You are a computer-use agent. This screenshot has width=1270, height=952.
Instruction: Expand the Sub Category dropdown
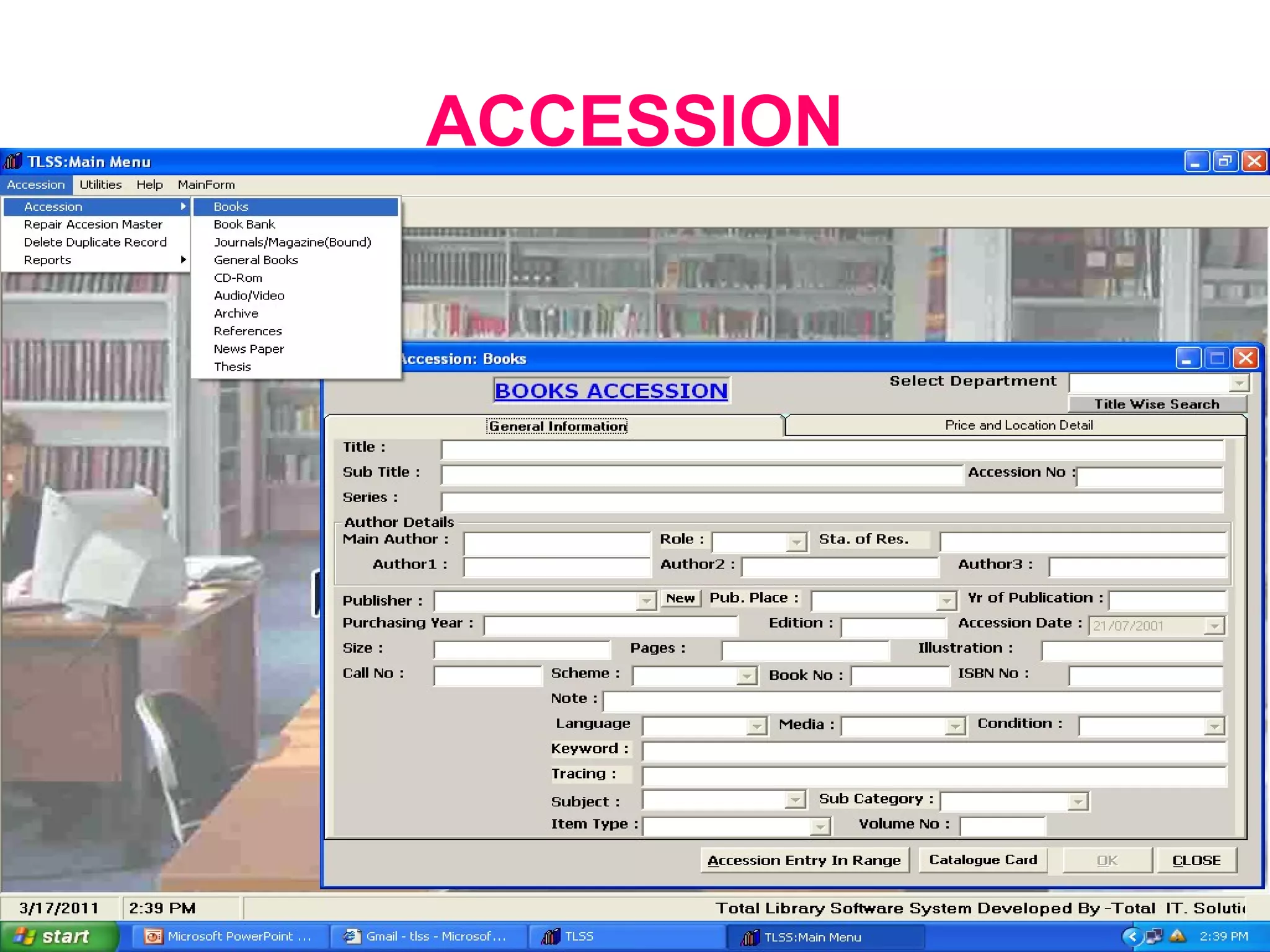pyautogui.click(x=1078, y=802)
